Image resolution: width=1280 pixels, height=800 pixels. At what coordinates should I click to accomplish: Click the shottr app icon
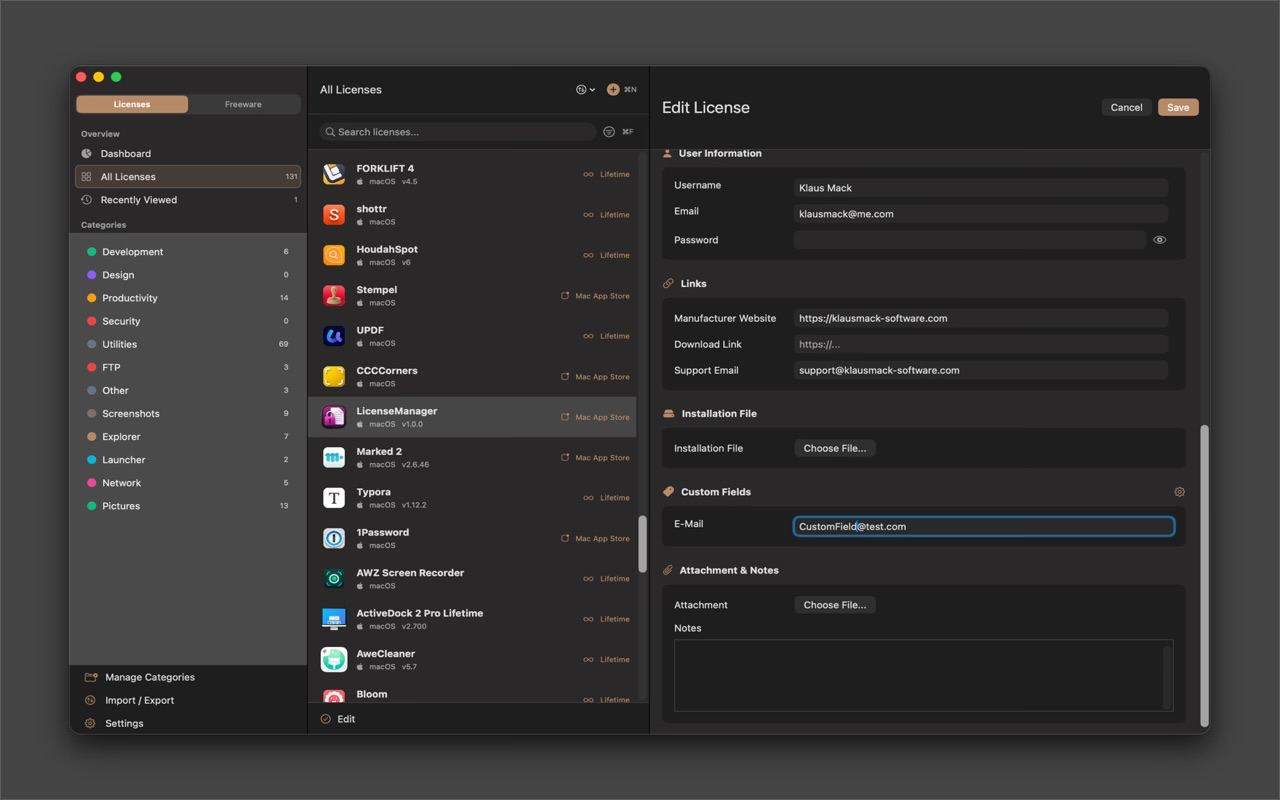pos(334,215)
